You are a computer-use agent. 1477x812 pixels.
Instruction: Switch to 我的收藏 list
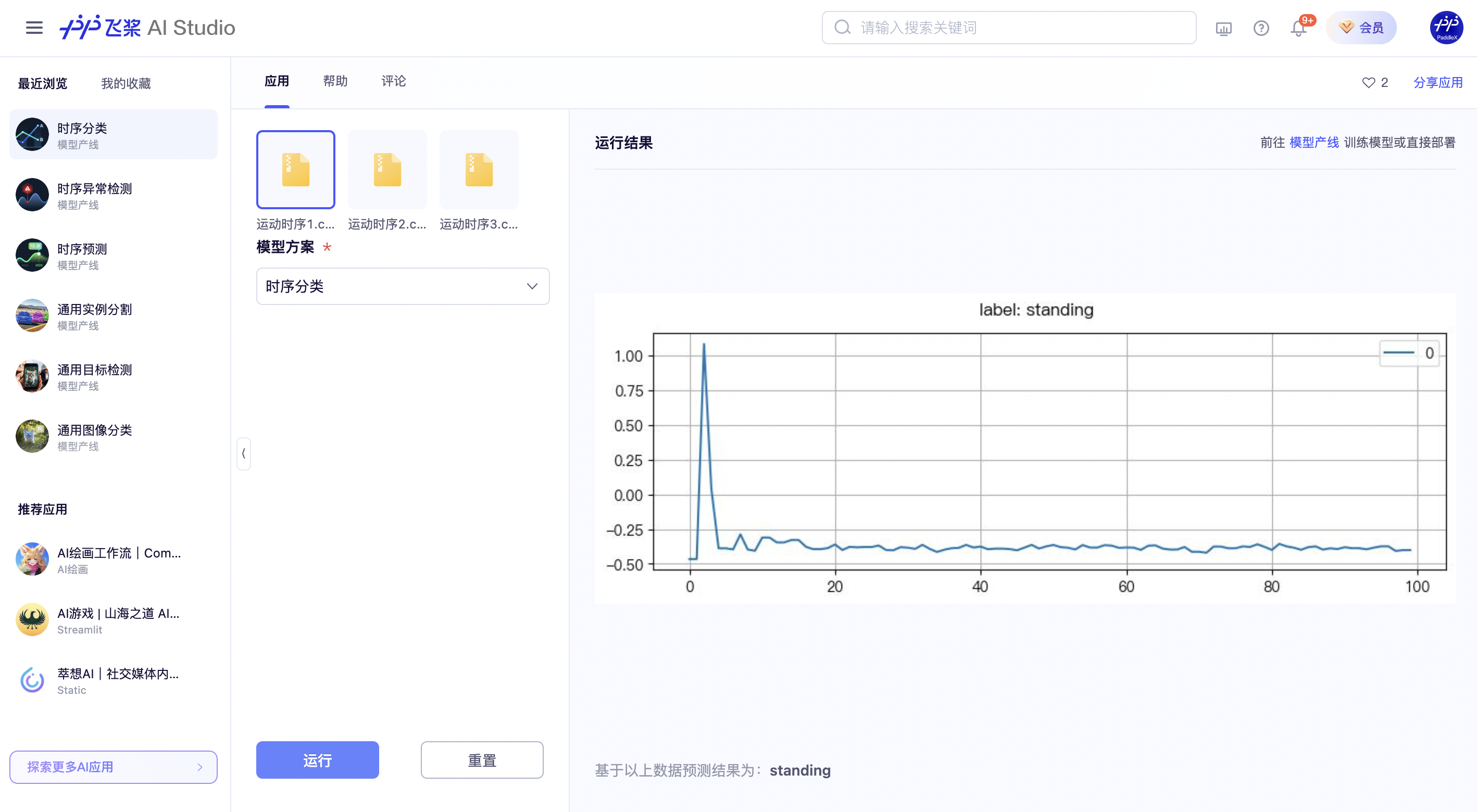click(126, 84)
